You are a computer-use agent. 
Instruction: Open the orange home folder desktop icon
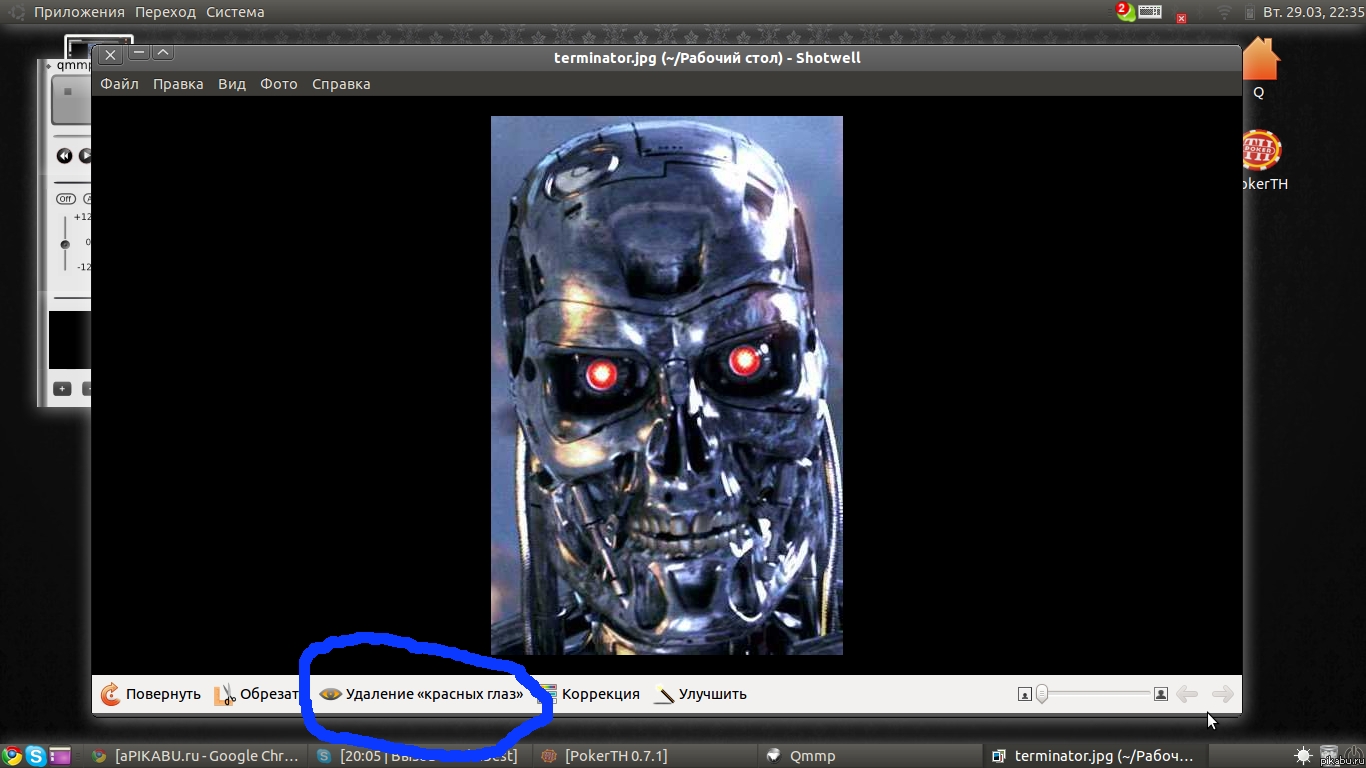click(x=1260, y=59)
